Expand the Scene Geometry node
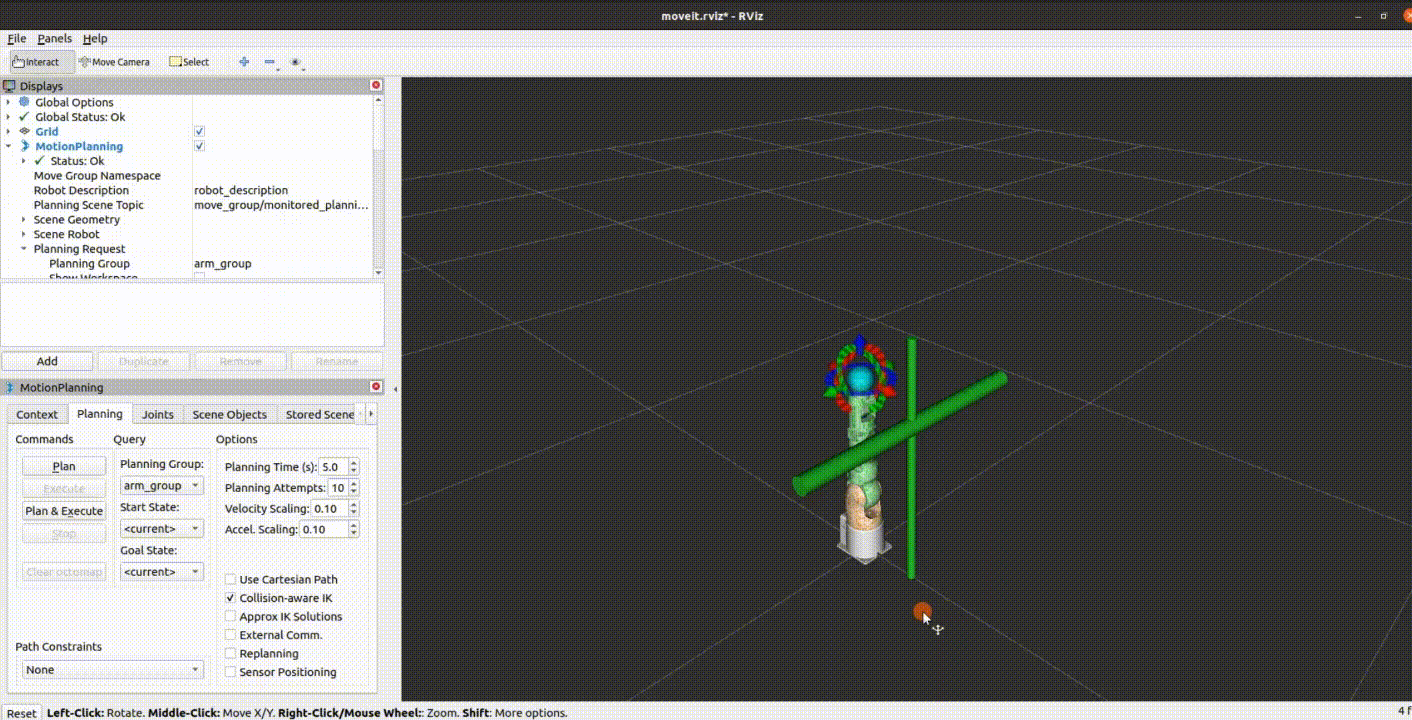1412x720 pixels. [x=24, y=220]
